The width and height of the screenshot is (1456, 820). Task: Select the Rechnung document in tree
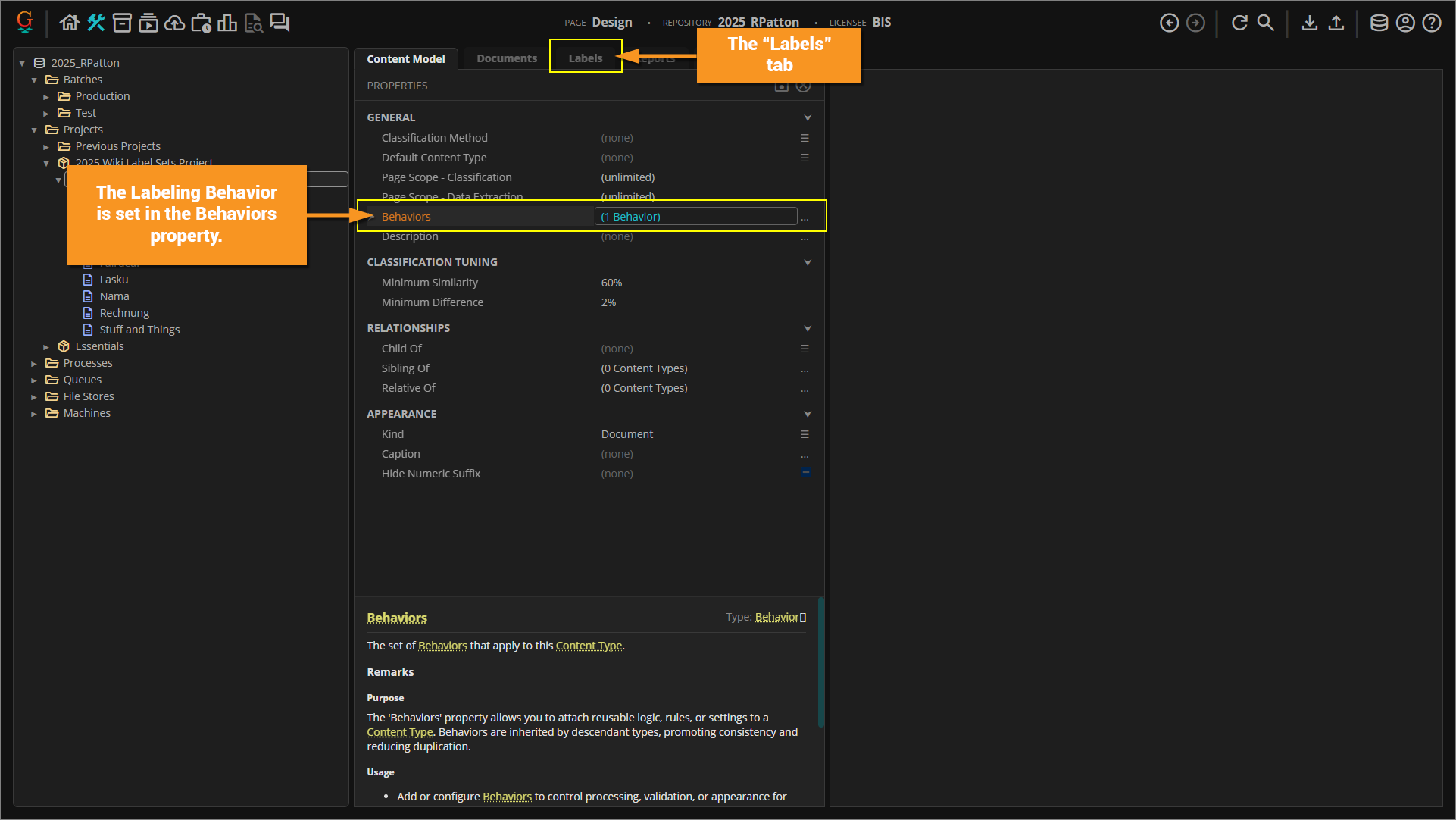pos(124,313)
